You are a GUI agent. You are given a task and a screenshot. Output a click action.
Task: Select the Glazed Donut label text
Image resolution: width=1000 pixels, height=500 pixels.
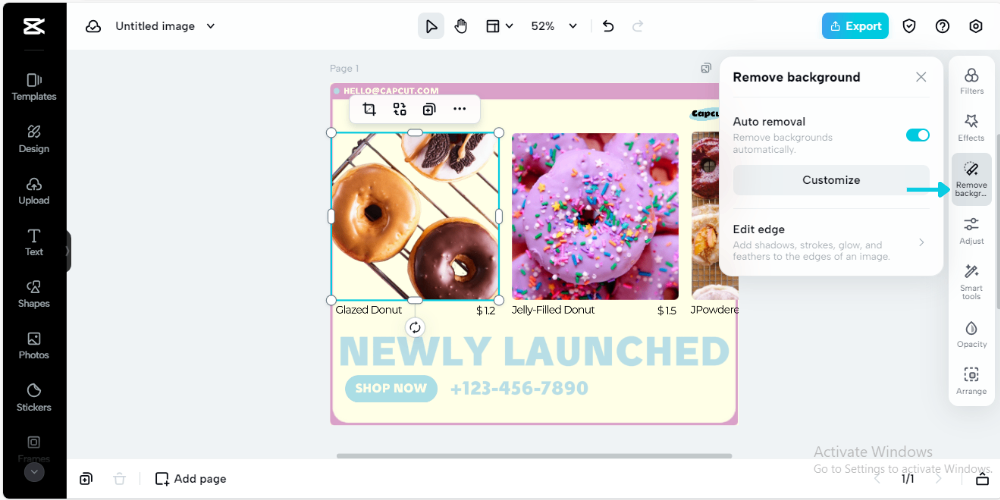click(x=369, y=310)
